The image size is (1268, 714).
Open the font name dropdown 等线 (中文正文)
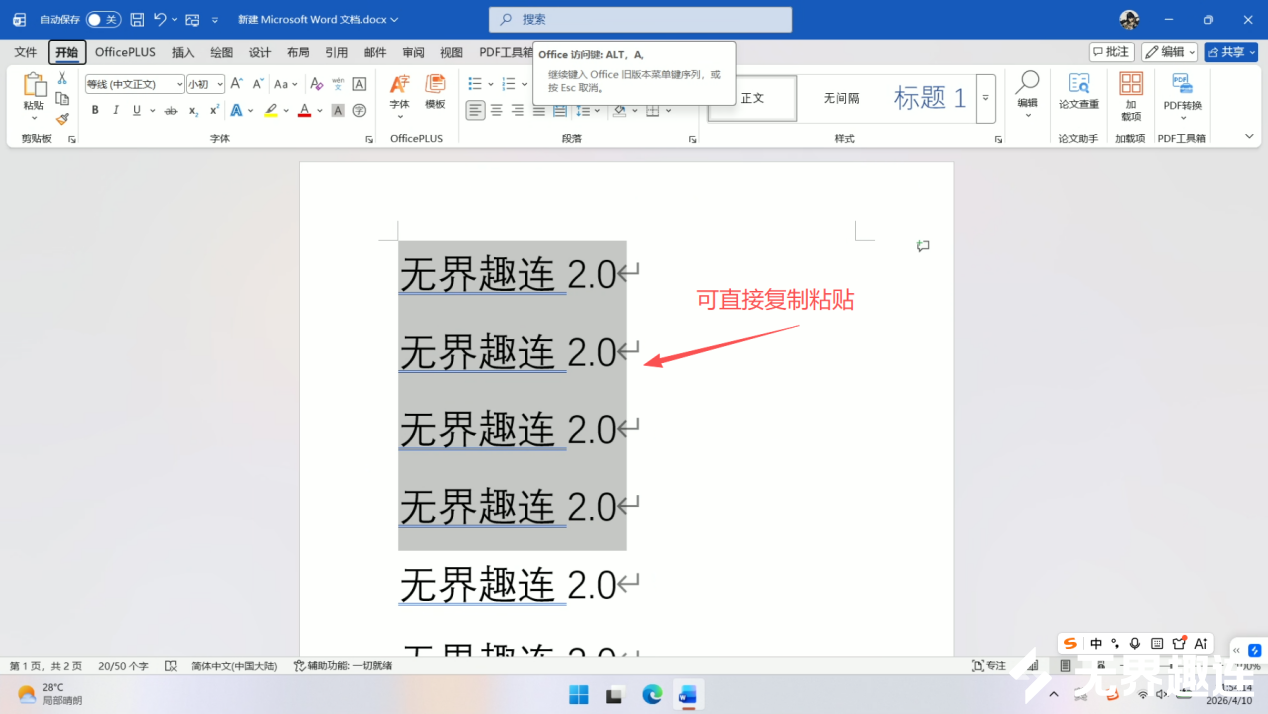[x=134, y=84]
